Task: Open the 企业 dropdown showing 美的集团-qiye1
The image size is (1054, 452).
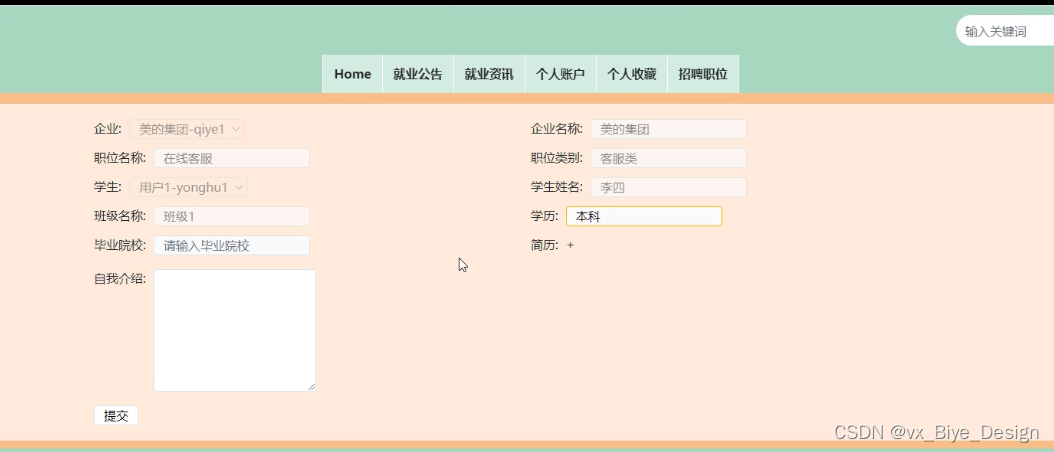Action: (187, 129)
